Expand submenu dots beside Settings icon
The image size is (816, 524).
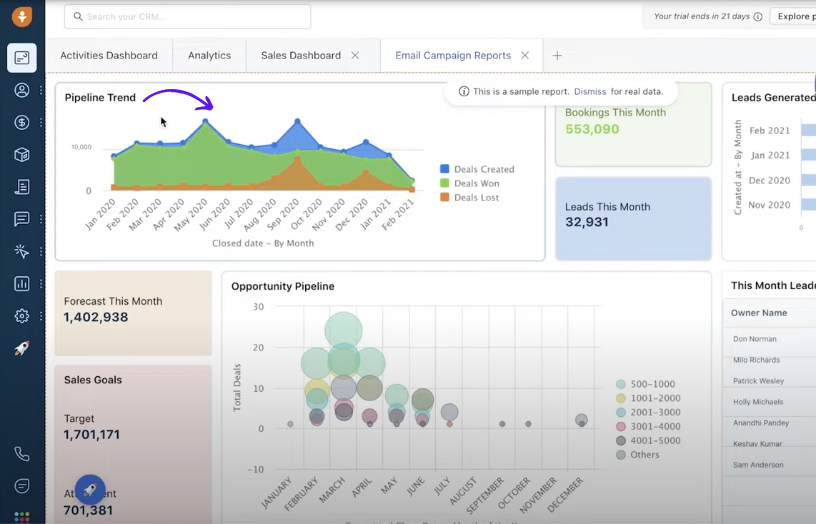tap(41, 316)
